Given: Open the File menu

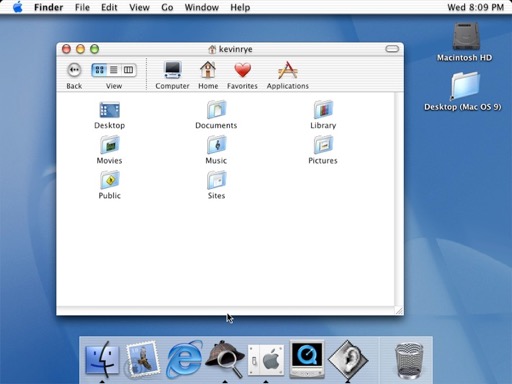Looking at the screenshot, I should [x=82, y=7].
